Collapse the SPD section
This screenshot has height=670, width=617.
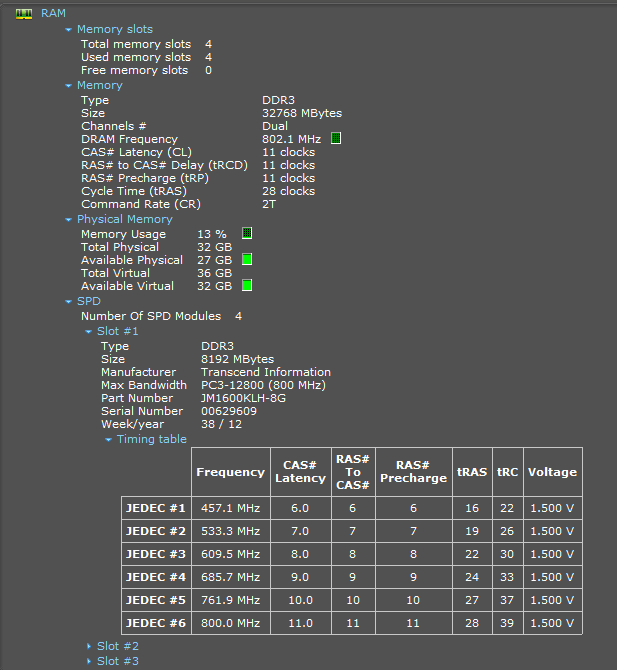[x=69, y=301]
